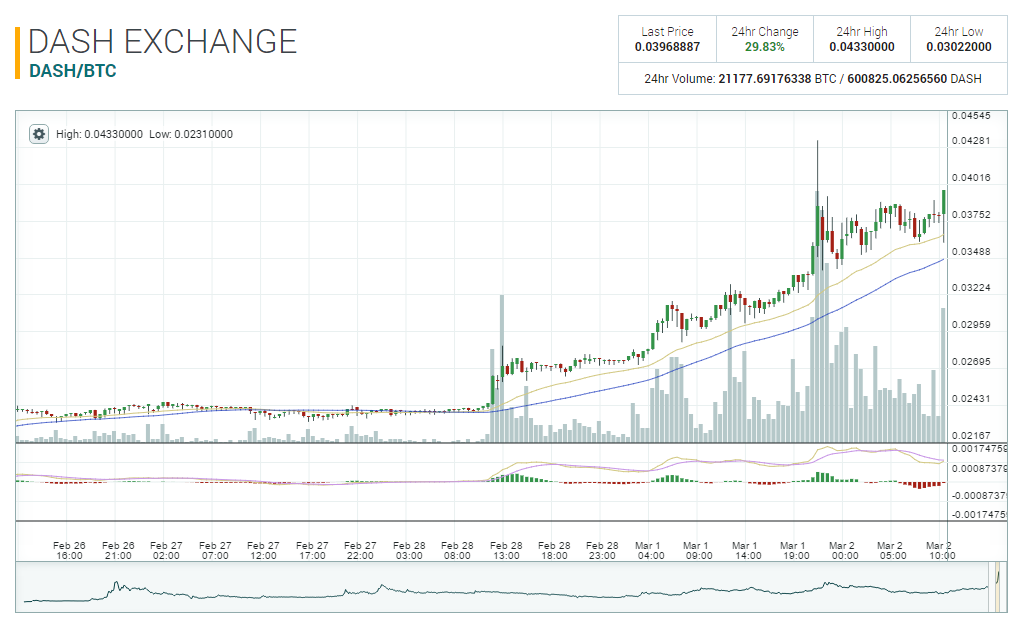This screenshot has height=619, width=1017.
Task: Click the Mar 2 10:00 time axis label
Action: click(x=939, y=550)
